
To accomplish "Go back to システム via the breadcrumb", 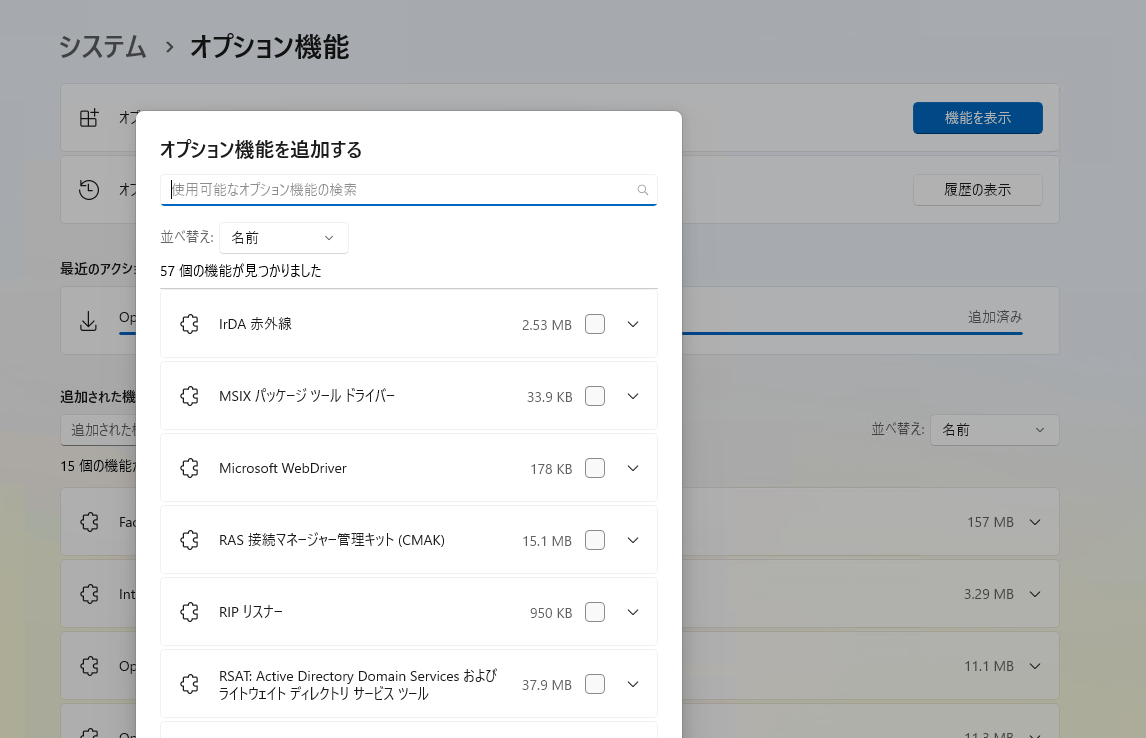I will click(x=102, y=47).
